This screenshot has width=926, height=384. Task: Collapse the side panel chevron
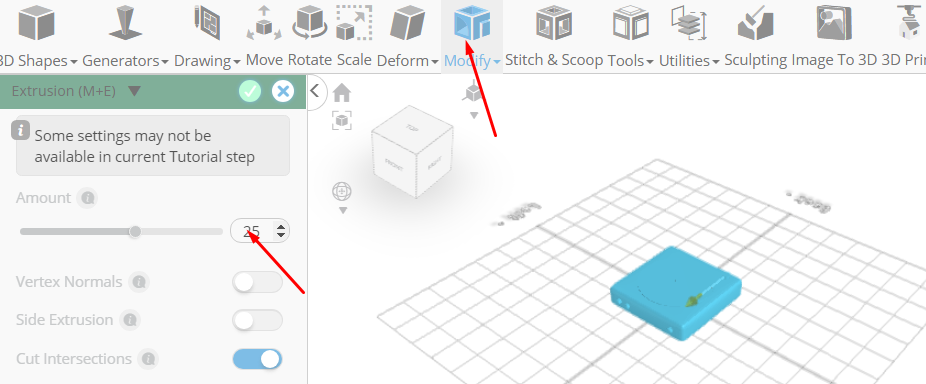coord(315,91)
